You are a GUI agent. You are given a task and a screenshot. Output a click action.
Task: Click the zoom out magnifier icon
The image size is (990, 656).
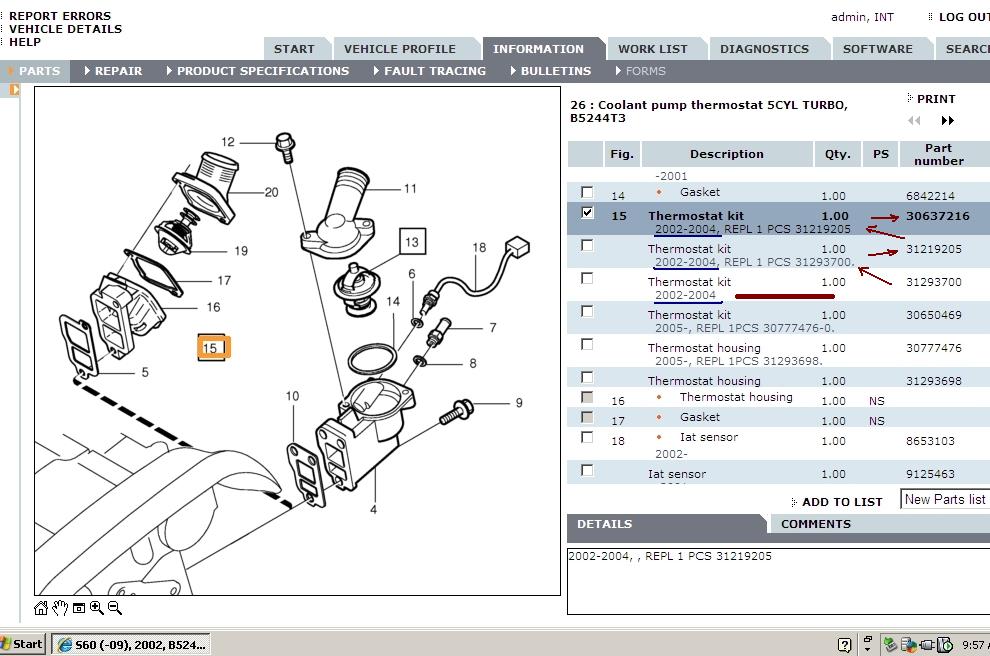tap(113, 607)
